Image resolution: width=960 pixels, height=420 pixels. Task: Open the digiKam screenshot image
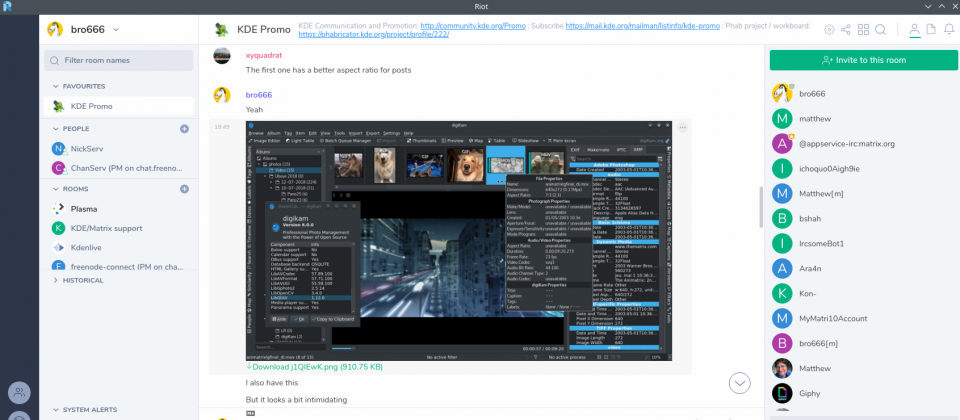coord(459,240)
